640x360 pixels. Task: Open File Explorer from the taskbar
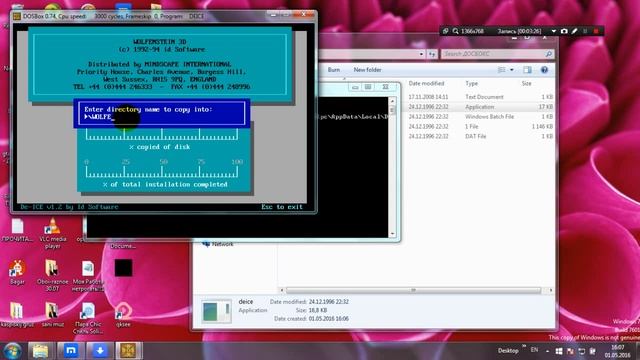(x=41, y=351)
